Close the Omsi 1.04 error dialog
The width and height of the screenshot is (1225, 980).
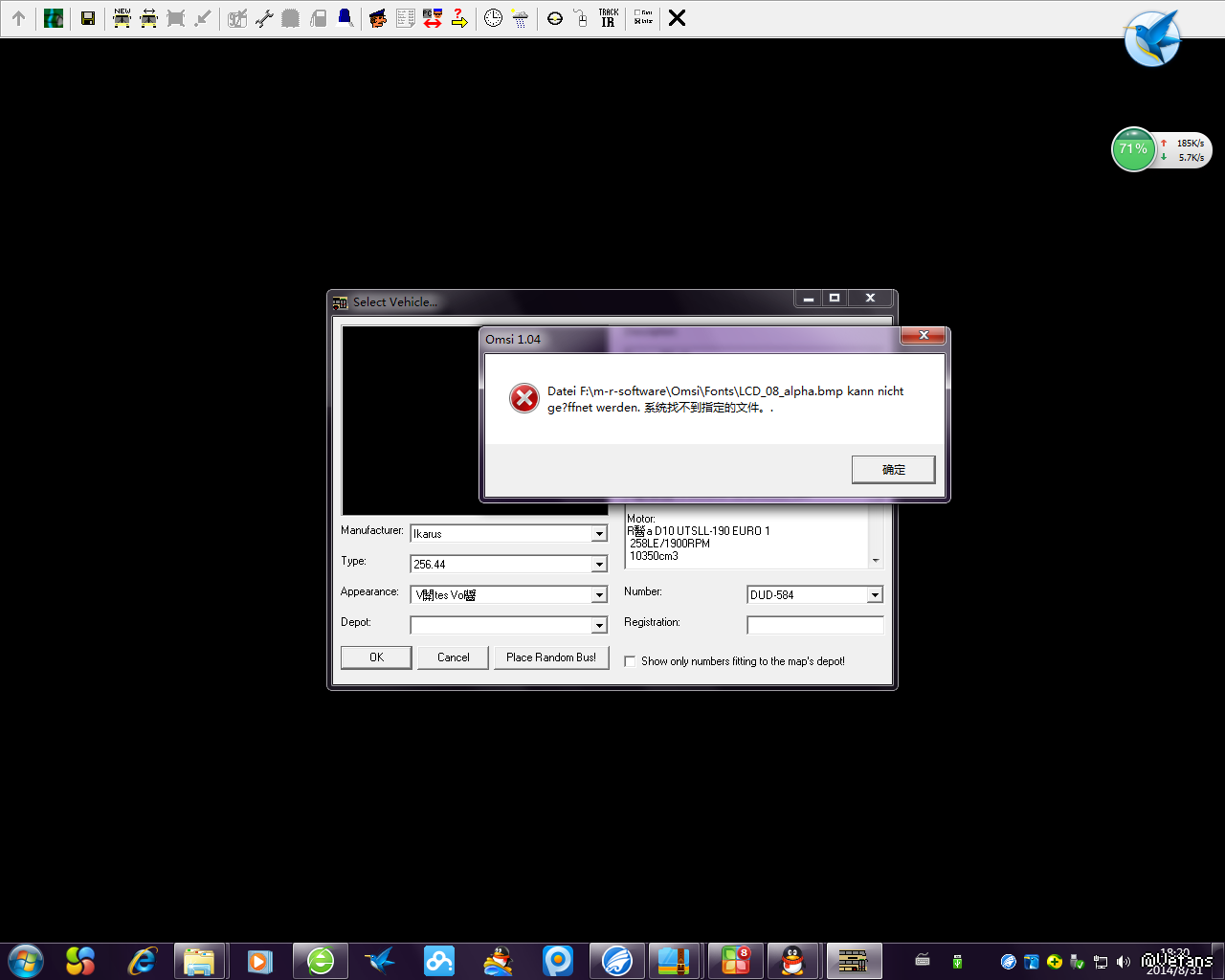[924, 335]
